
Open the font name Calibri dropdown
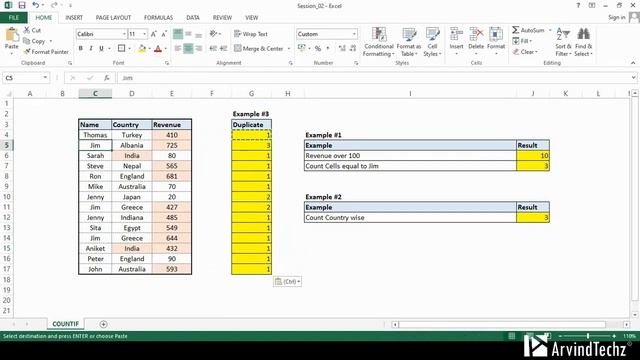click(124, 34)
